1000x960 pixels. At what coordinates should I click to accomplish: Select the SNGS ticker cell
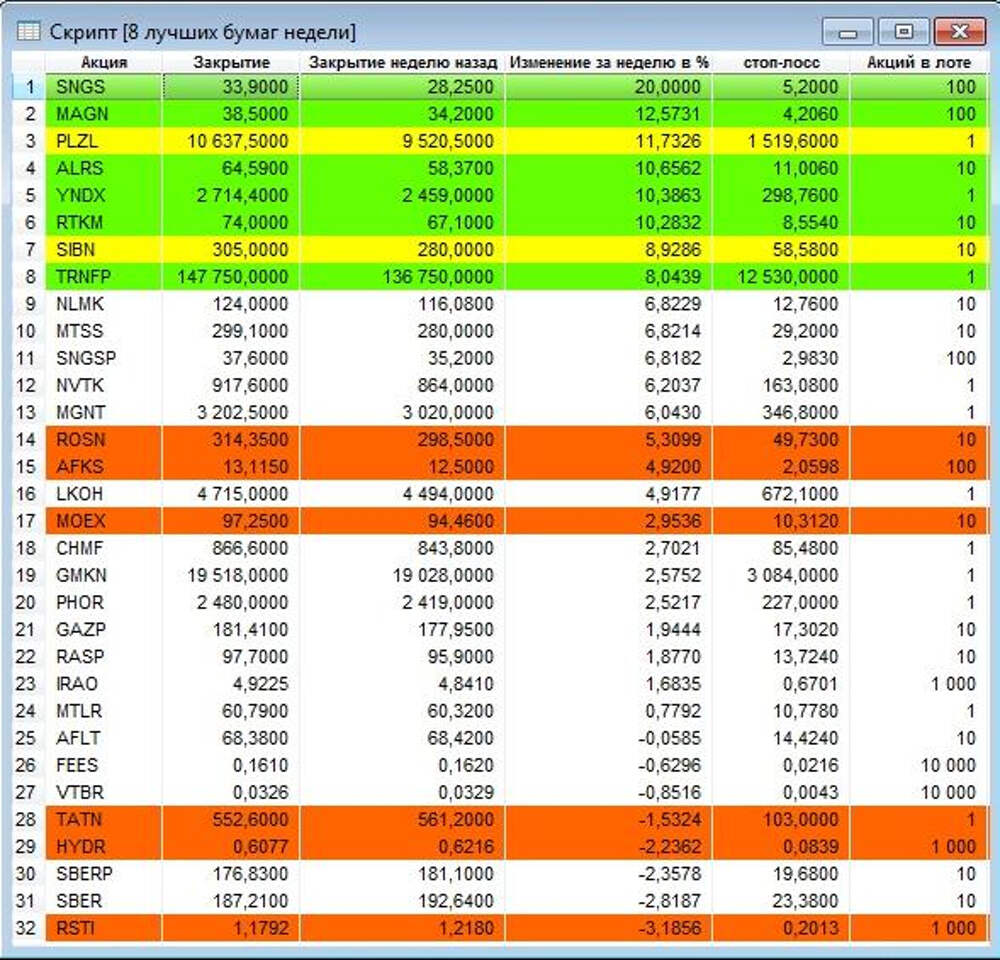(80, 87)
